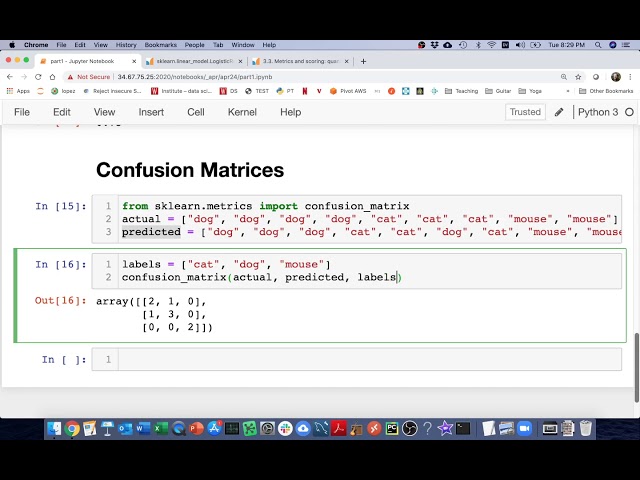Screen dimensions: 640x480
Task: Open the Chrome profile avatar
Action: pos(616,77)
